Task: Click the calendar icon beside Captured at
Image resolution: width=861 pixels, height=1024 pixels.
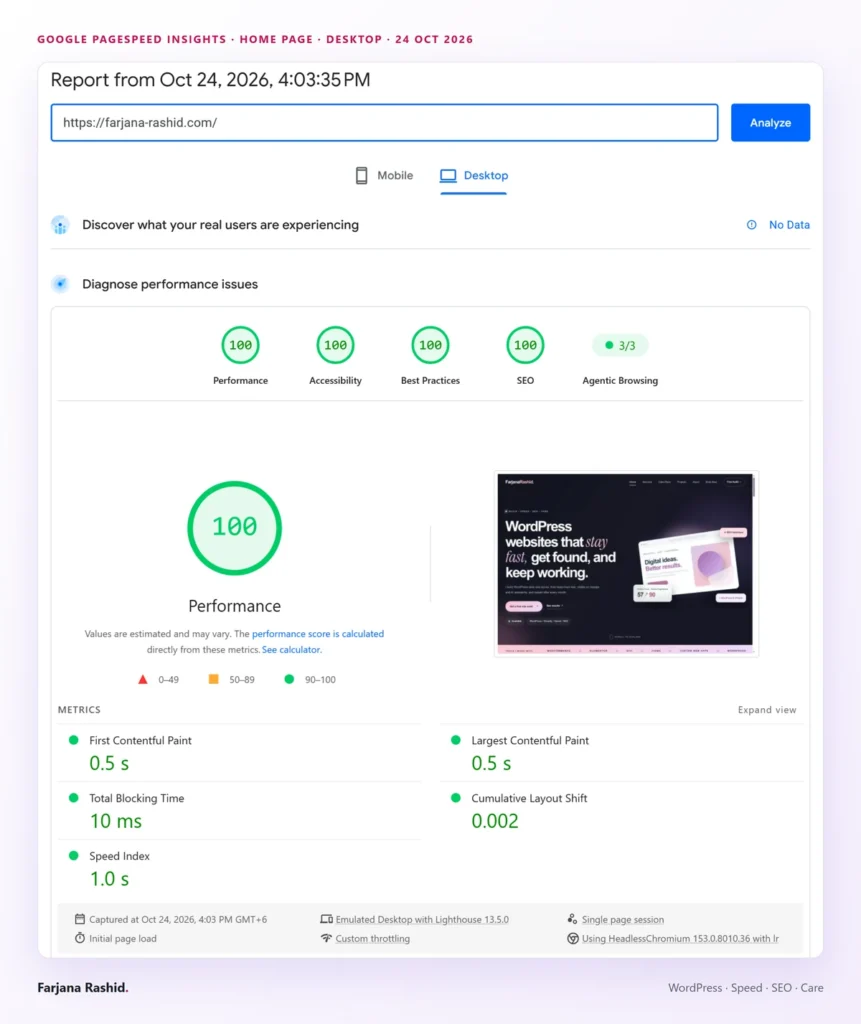Action: coord(80,920)
